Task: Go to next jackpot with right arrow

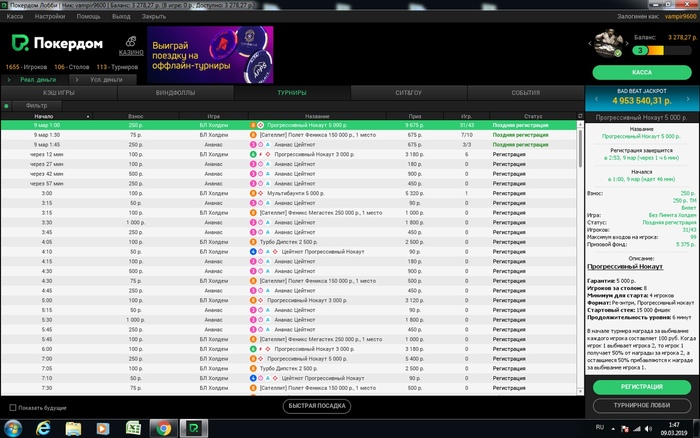Action: pos(688,99)
